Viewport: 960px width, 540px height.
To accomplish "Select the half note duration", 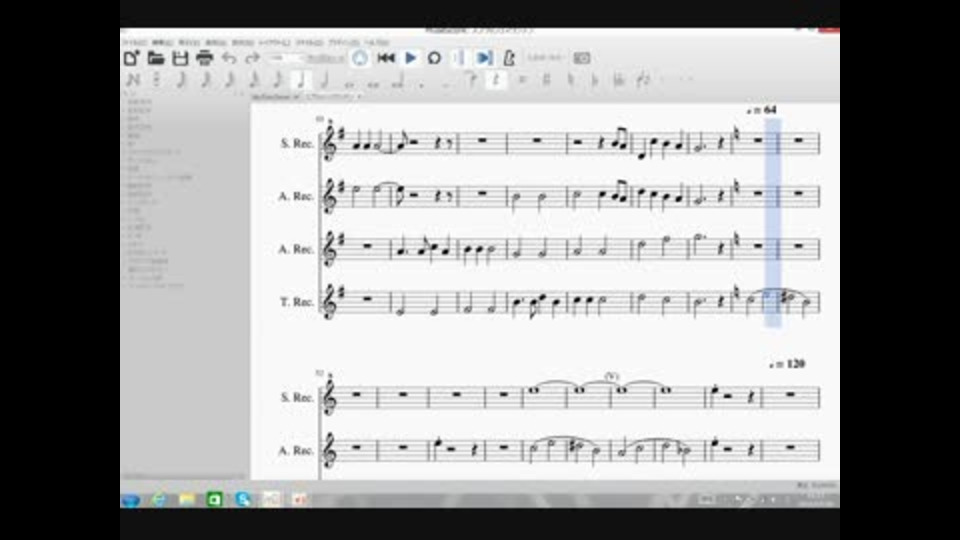I will 325,80.
